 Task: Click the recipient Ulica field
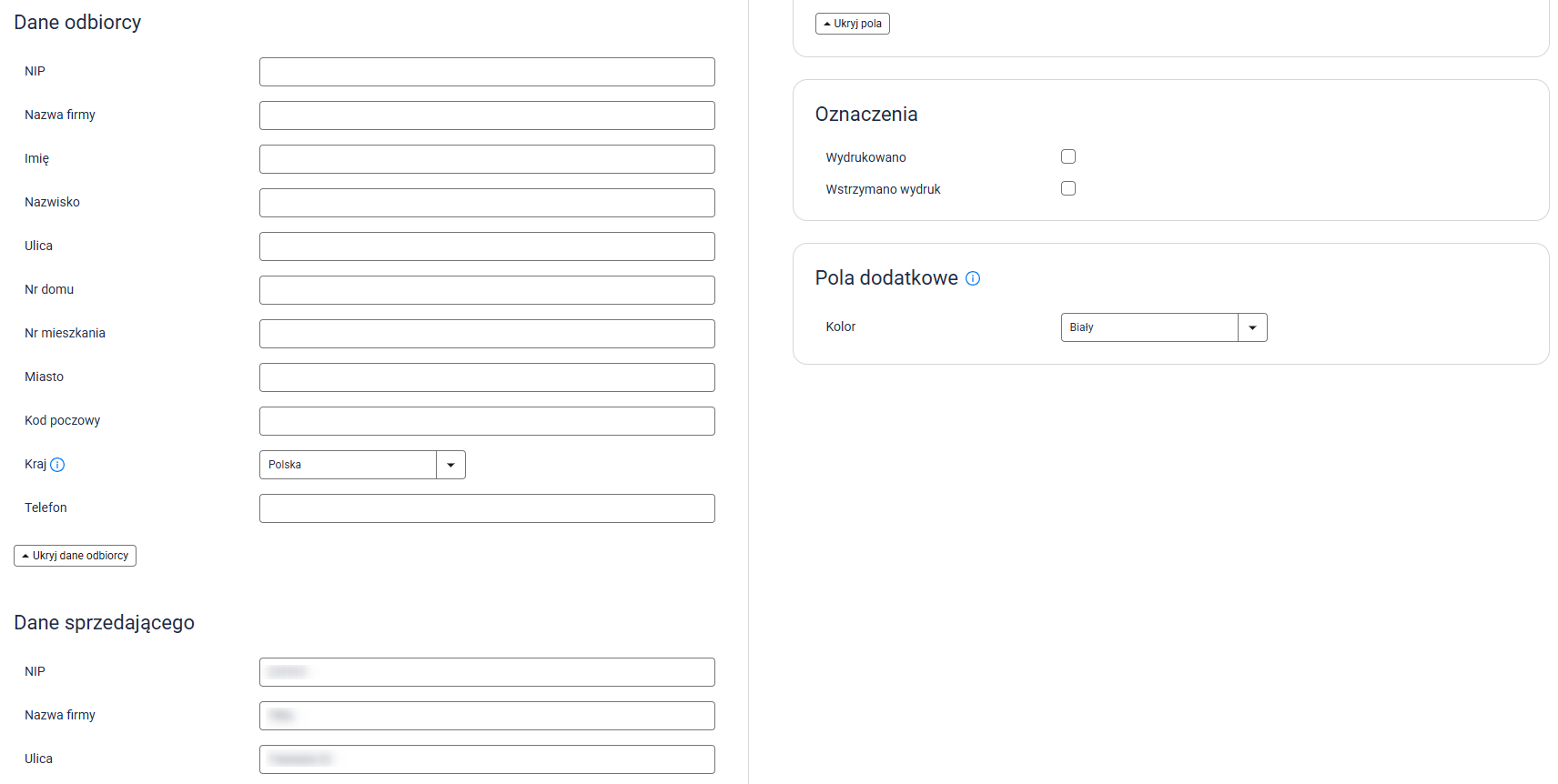tap(487, 246)
